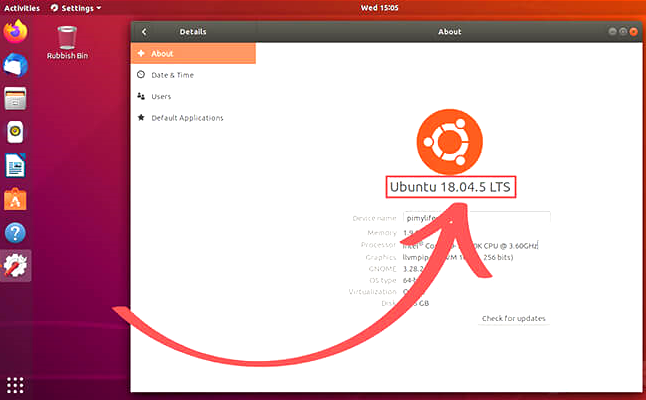Maximize the Settings window

point(623,31)
